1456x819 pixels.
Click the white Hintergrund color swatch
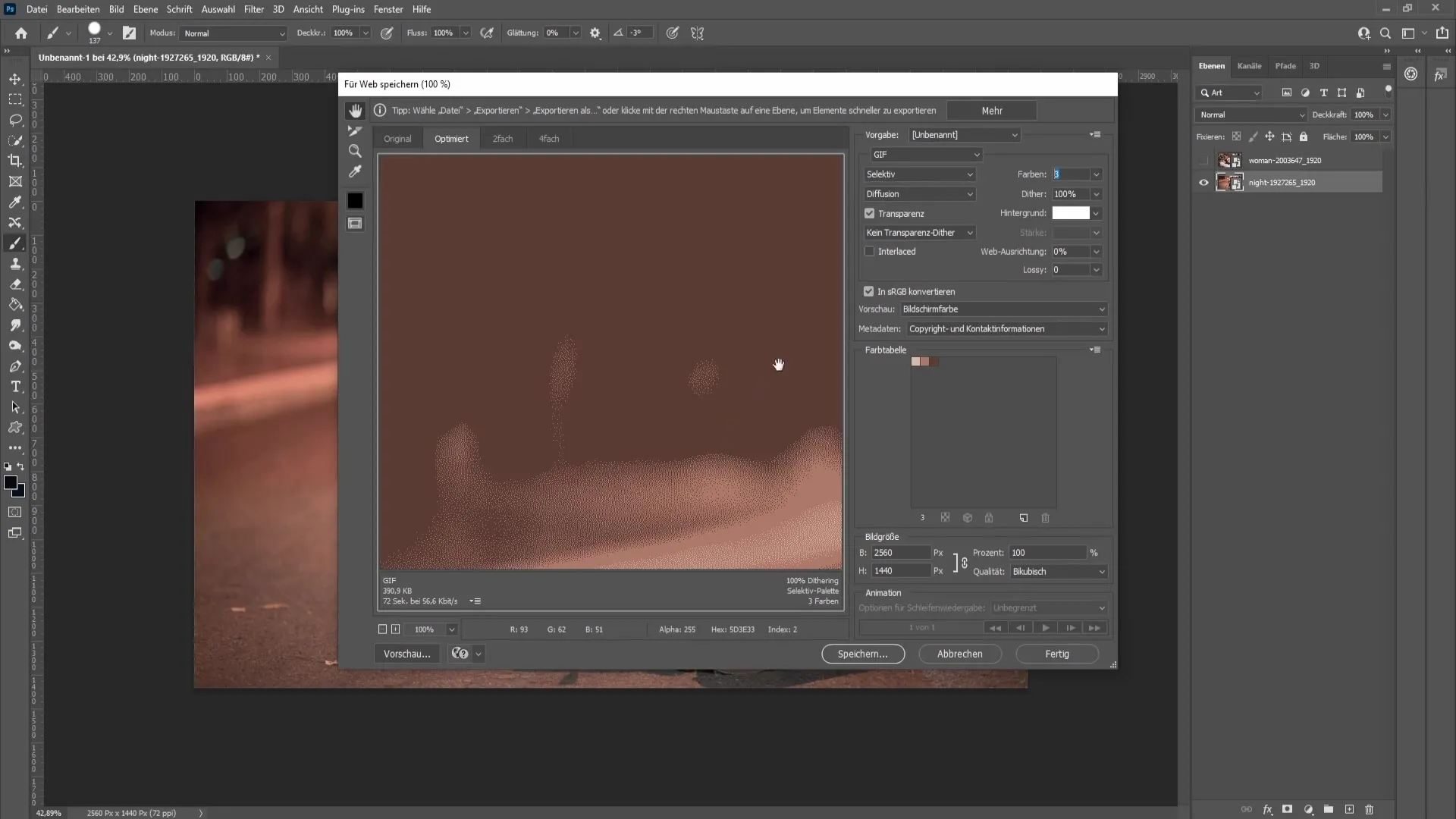click(1071, 213)
